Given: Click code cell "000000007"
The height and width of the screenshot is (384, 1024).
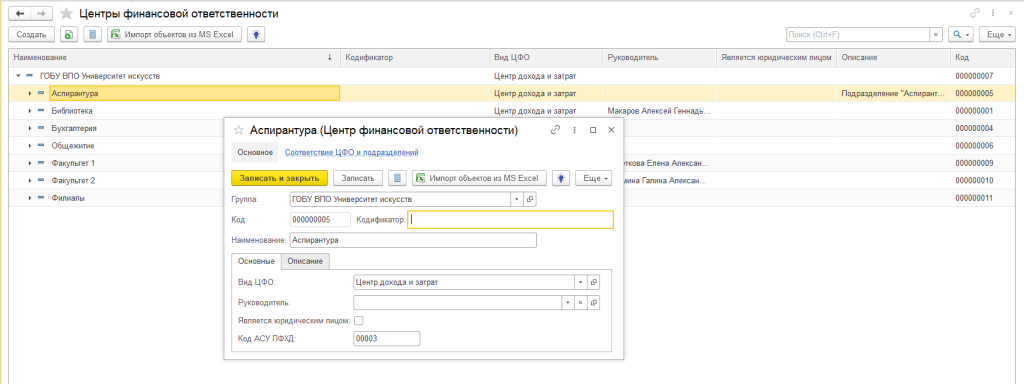Looking at the screenshot, I should click(974, 76).
